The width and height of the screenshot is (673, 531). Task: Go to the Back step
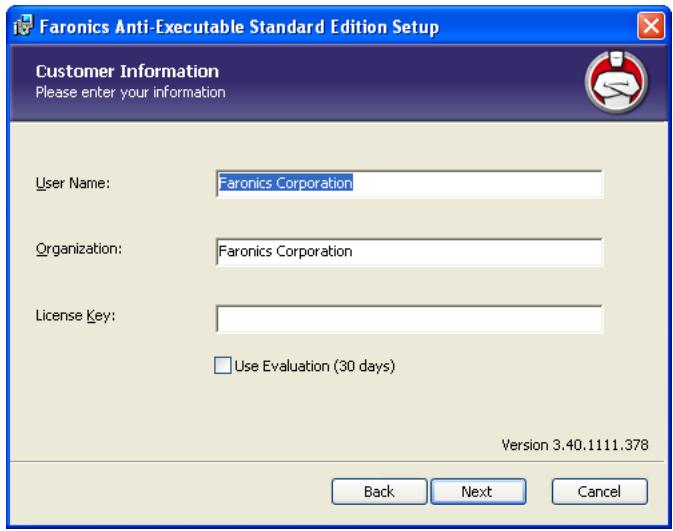[x=379, y=492]
